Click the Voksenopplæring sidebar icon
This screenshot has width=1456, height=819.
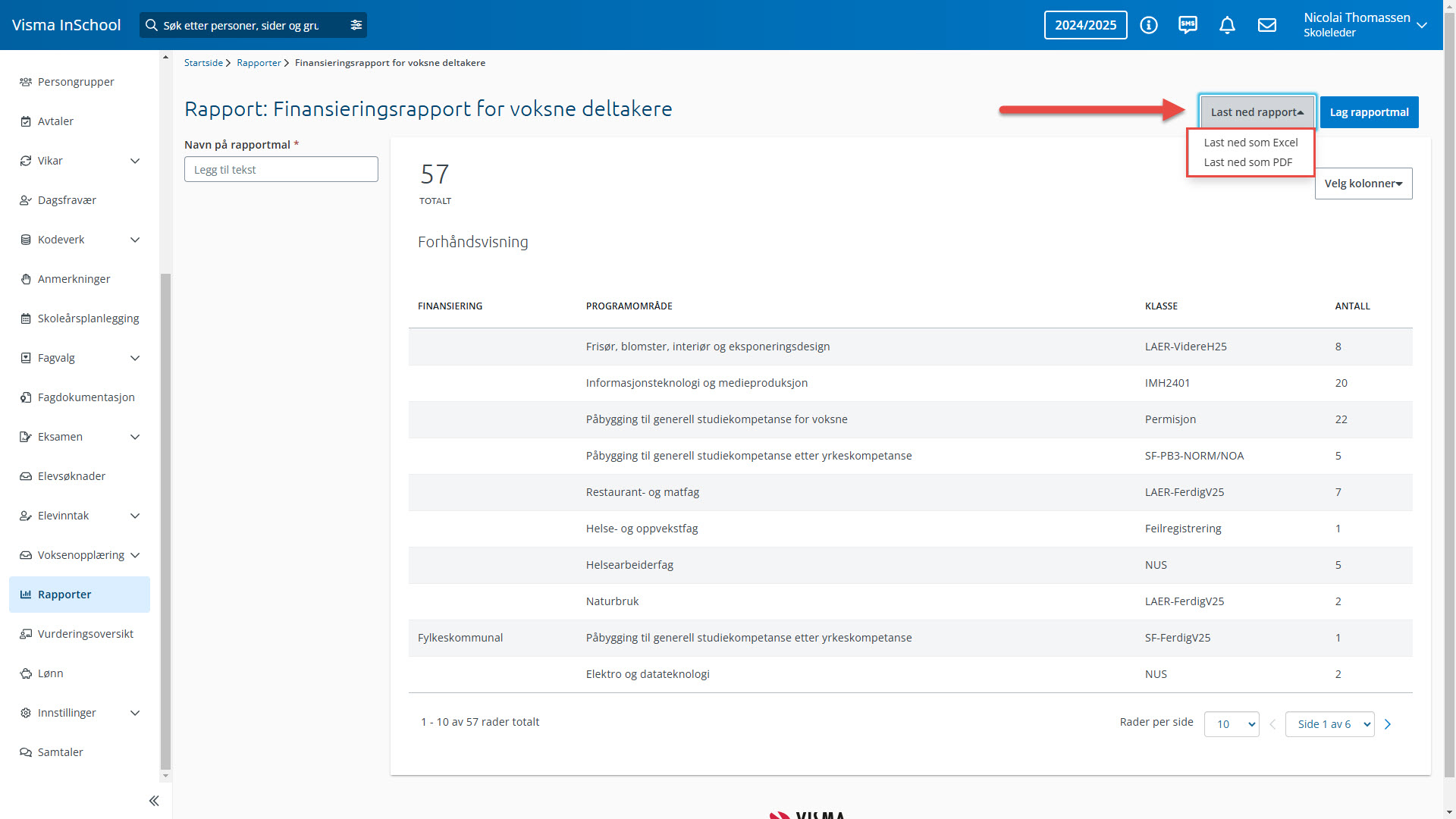click(x=26, y=555)
